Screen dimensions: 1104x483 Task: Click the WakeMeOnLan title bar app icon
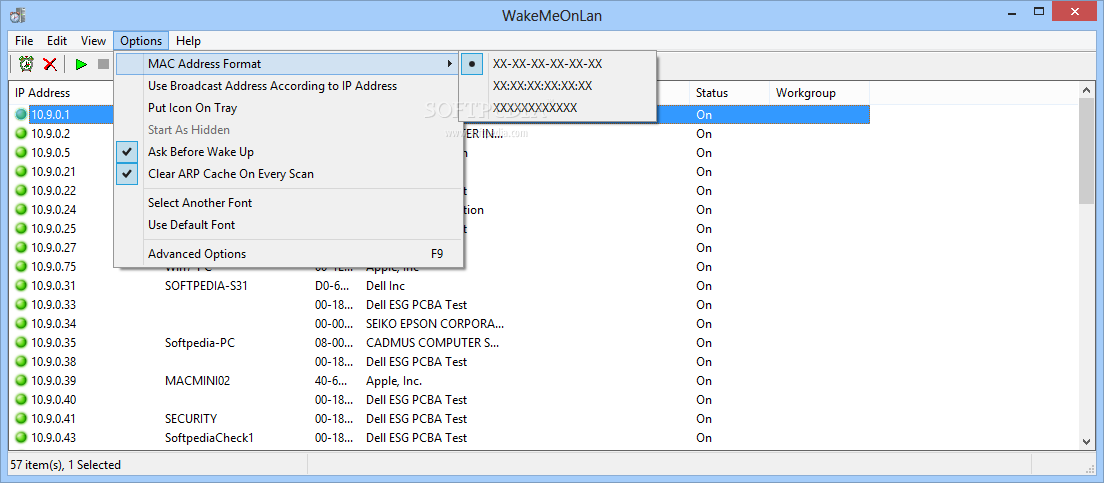(x=18, y=14)
